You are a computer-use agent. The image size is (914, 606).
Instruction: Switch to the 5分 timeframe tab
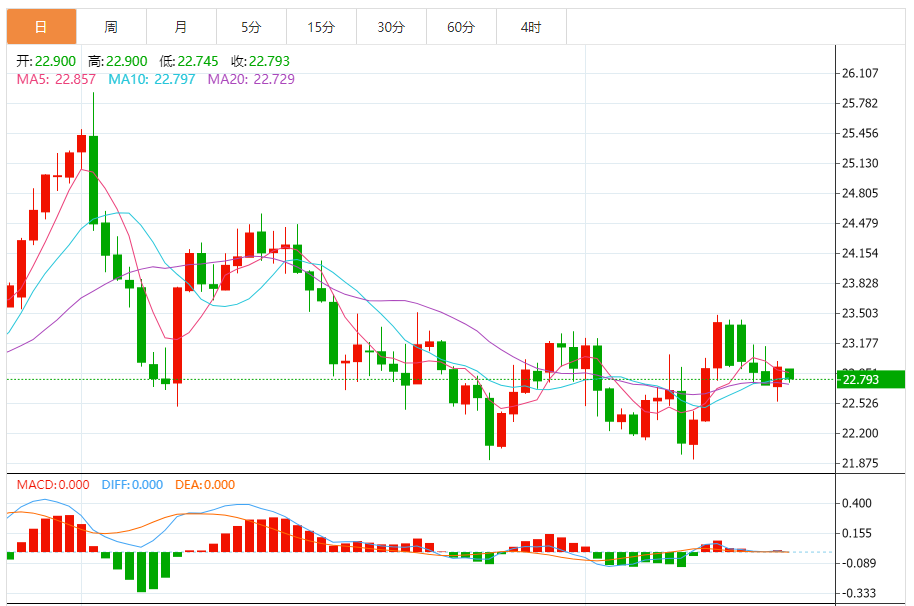tap(251, 27)
